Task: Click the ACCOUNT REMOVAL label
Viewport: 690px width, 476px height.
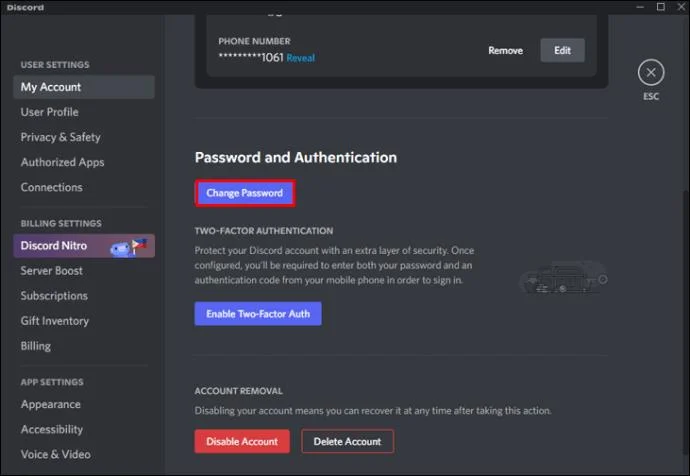Action: tap(239, 391)
